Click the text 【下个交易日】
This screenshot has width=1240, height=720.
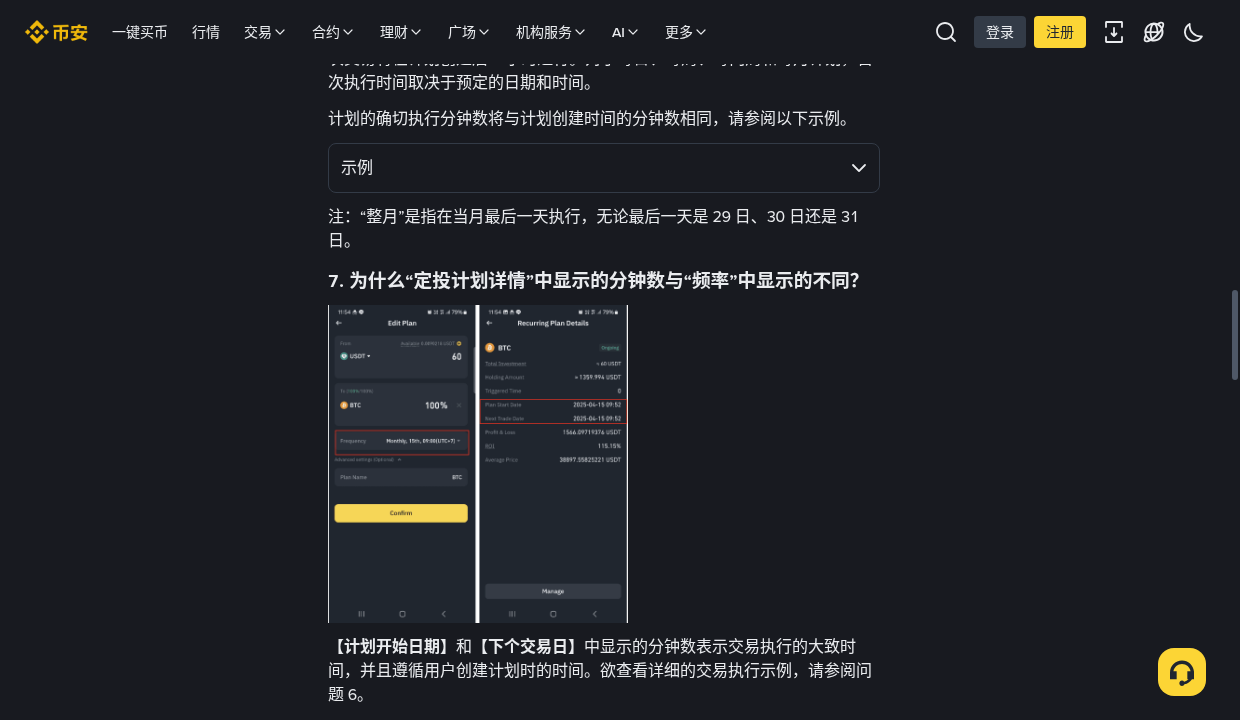pyautogui.click(x=528, y=646)
